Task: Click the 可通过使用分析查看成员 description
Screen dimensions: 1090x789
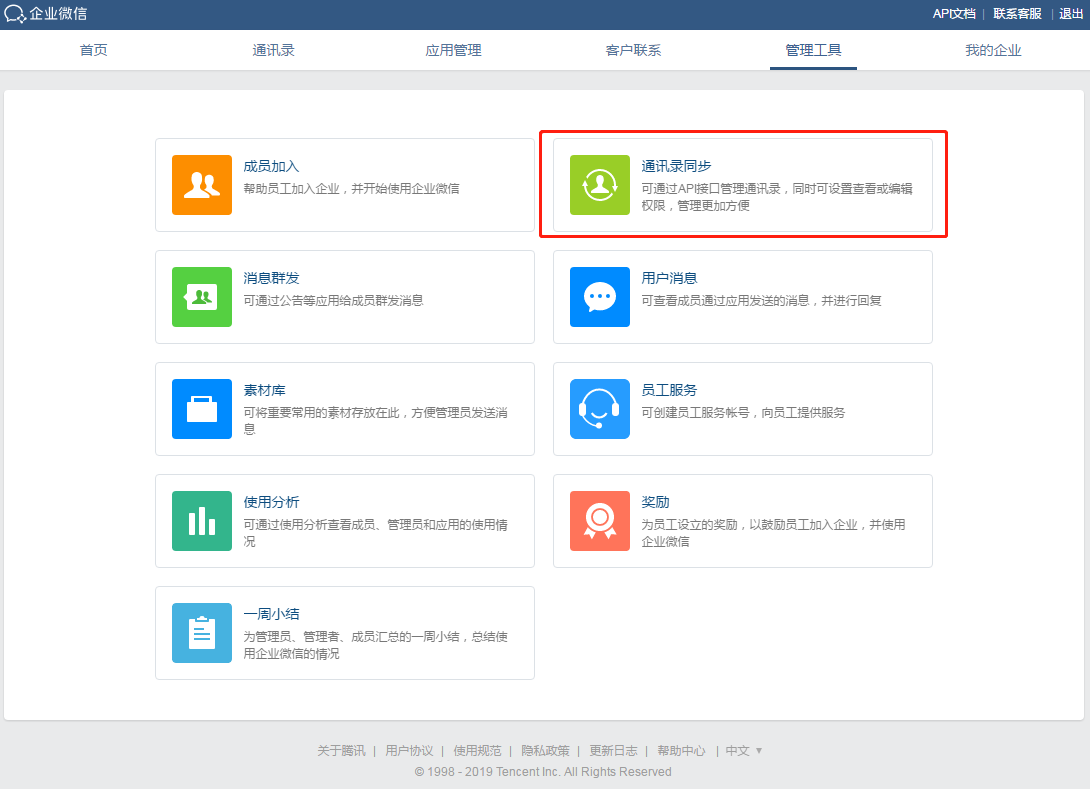Action: pyautogui.click(x=375, y=532)
